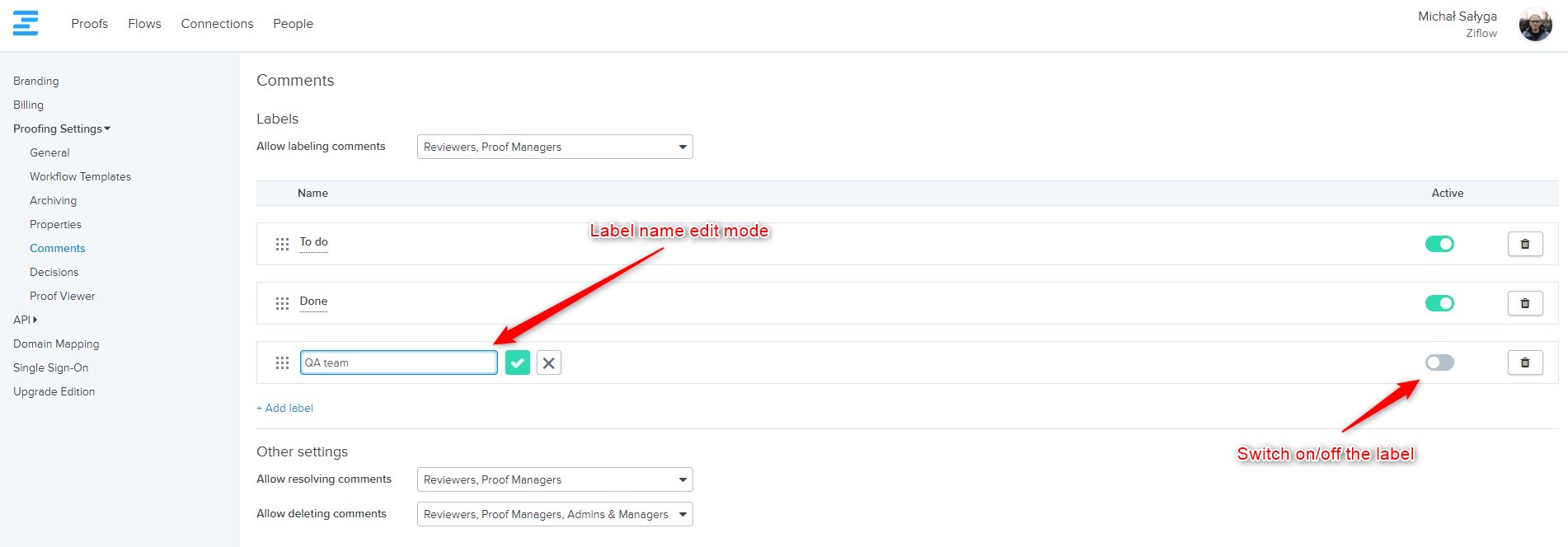Click the Add label link

(x=285, y=408)
